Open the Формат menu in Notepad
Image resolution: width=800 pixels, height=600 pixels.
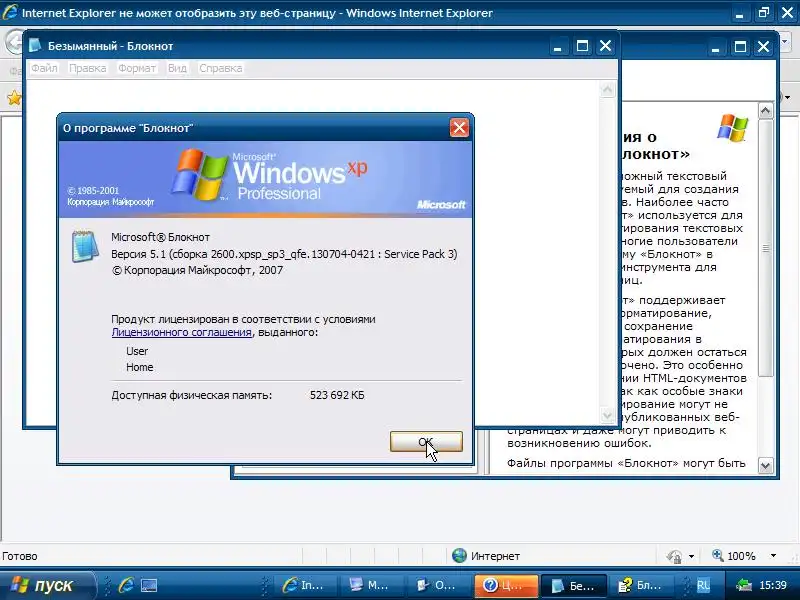click(137, 68)
